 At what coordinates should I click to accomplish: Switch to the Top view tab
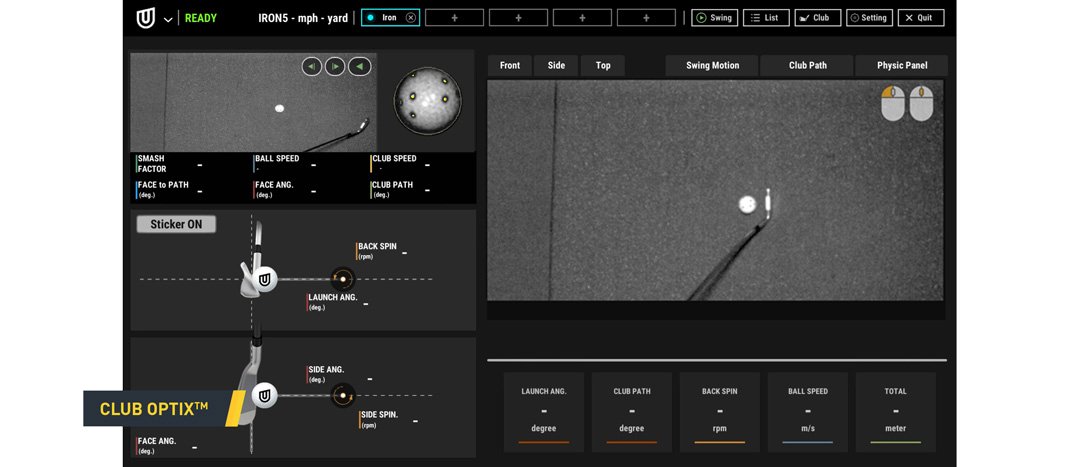[x=603, y=65]
